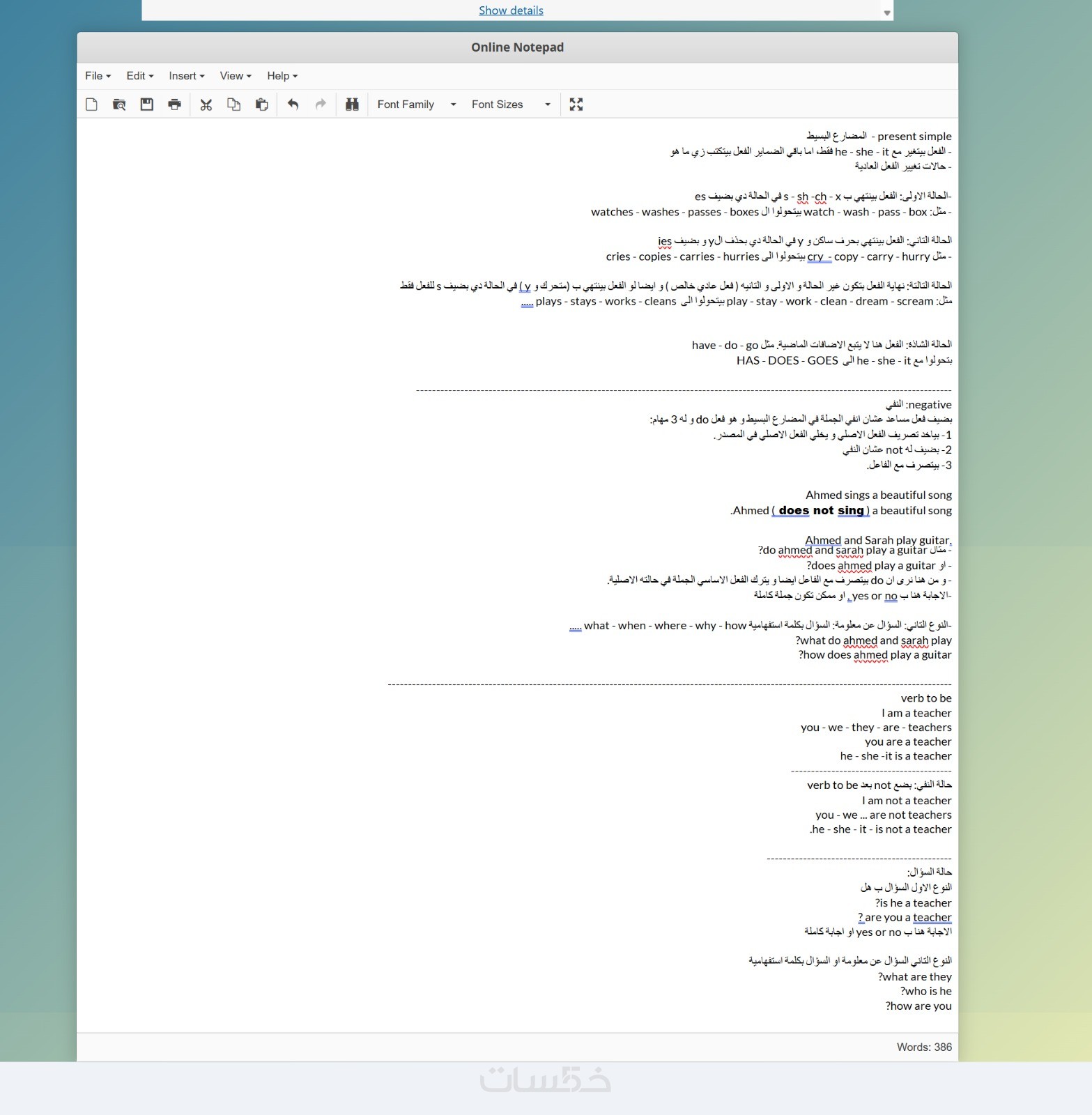Viewport: 1092px width, 1115px height.
Task: Click the 'how does ahmed play a guitar' line
Action: click(x=875, y=655)
